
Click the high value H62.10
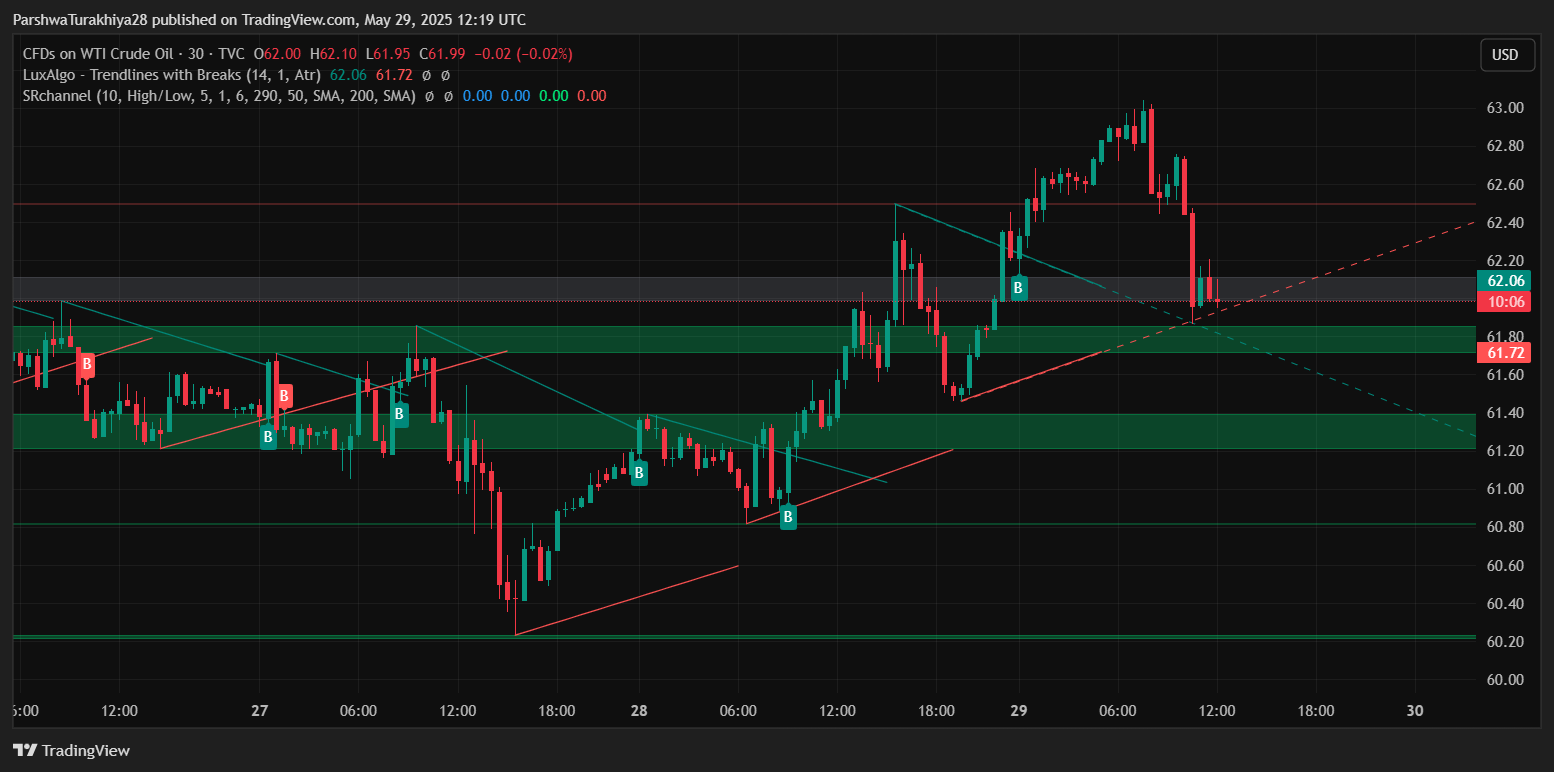coord(333,54)
